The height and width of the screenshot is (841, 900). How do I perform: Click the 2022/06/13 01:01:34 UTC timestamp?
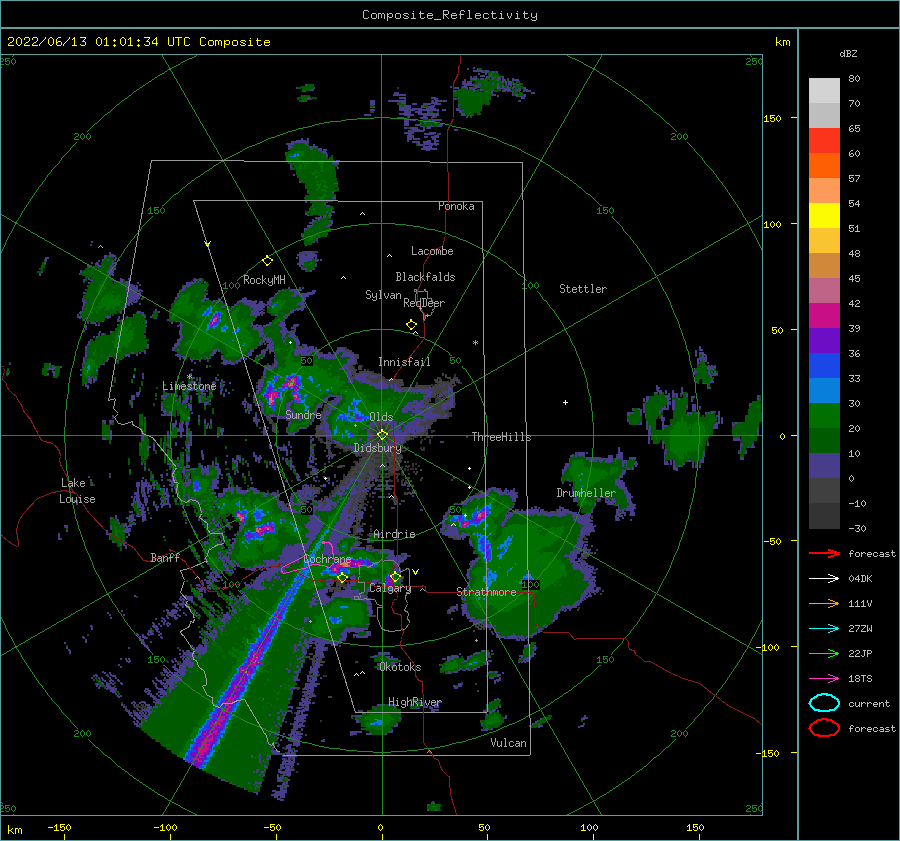[83, 41]
